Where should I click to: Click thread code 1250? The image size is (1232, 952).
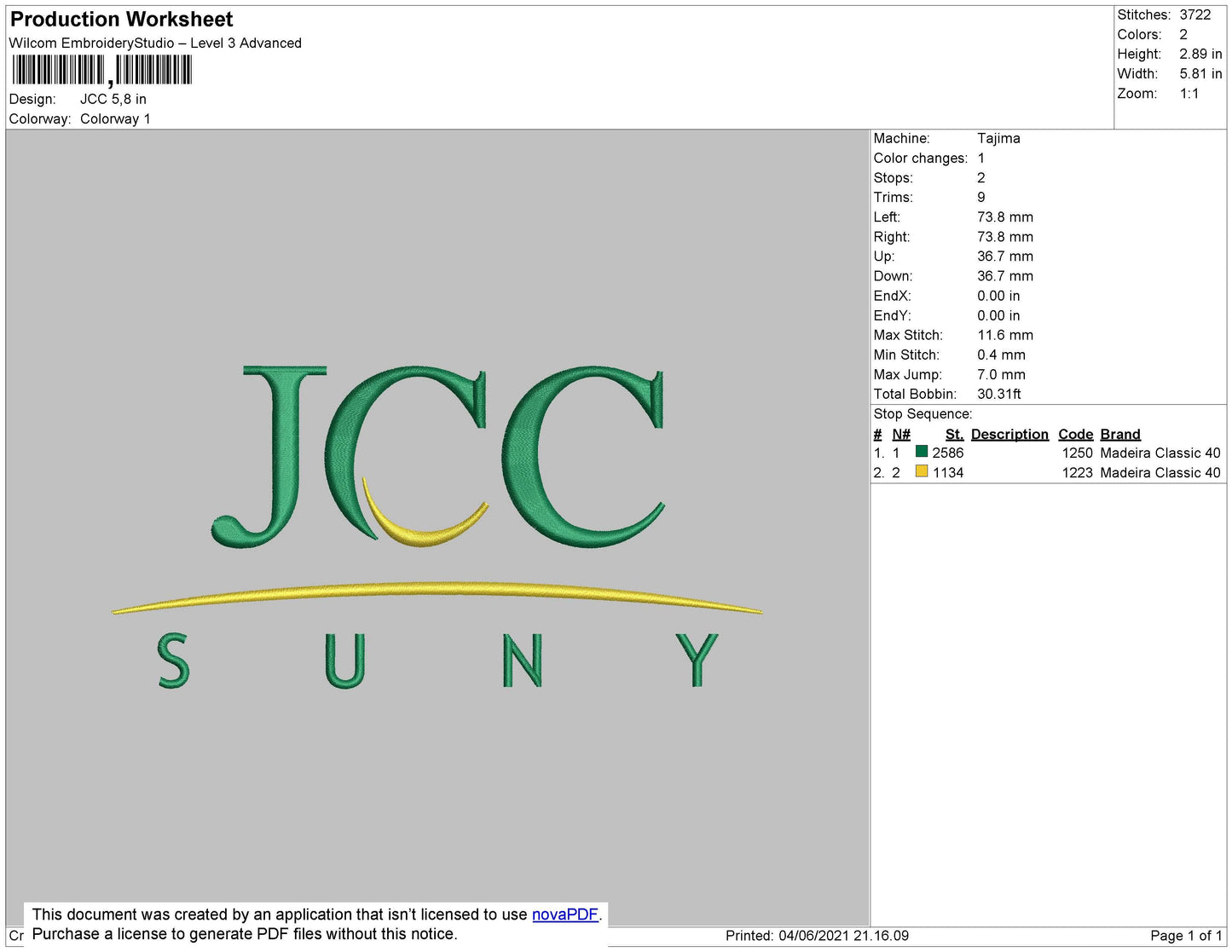click(x=1077, y=453)
